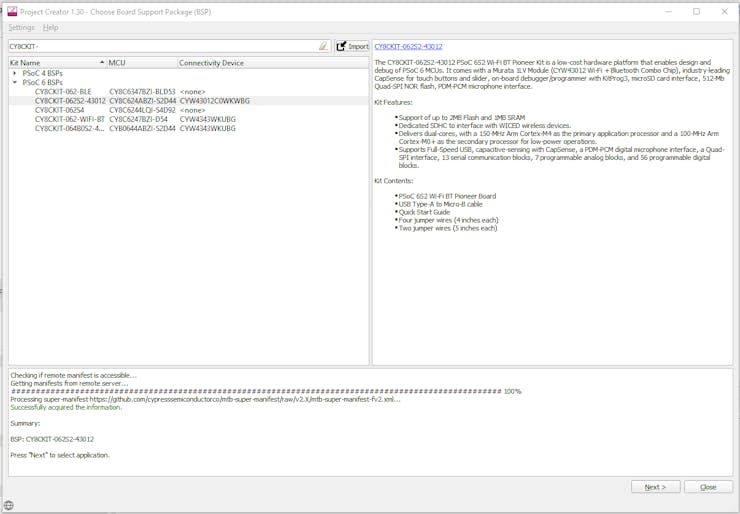Click MCU value CY8C624ABZI-S2D44

[143, 101]
